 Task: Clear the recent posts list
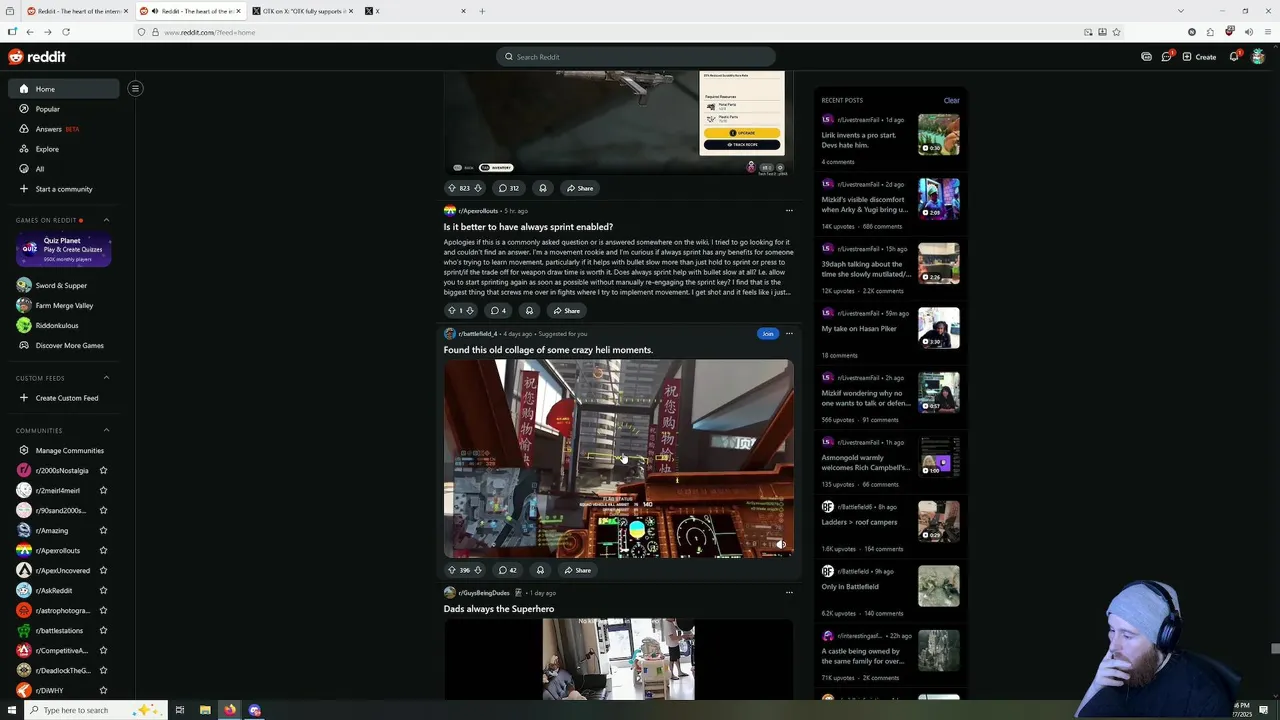[x=951, y=100]
